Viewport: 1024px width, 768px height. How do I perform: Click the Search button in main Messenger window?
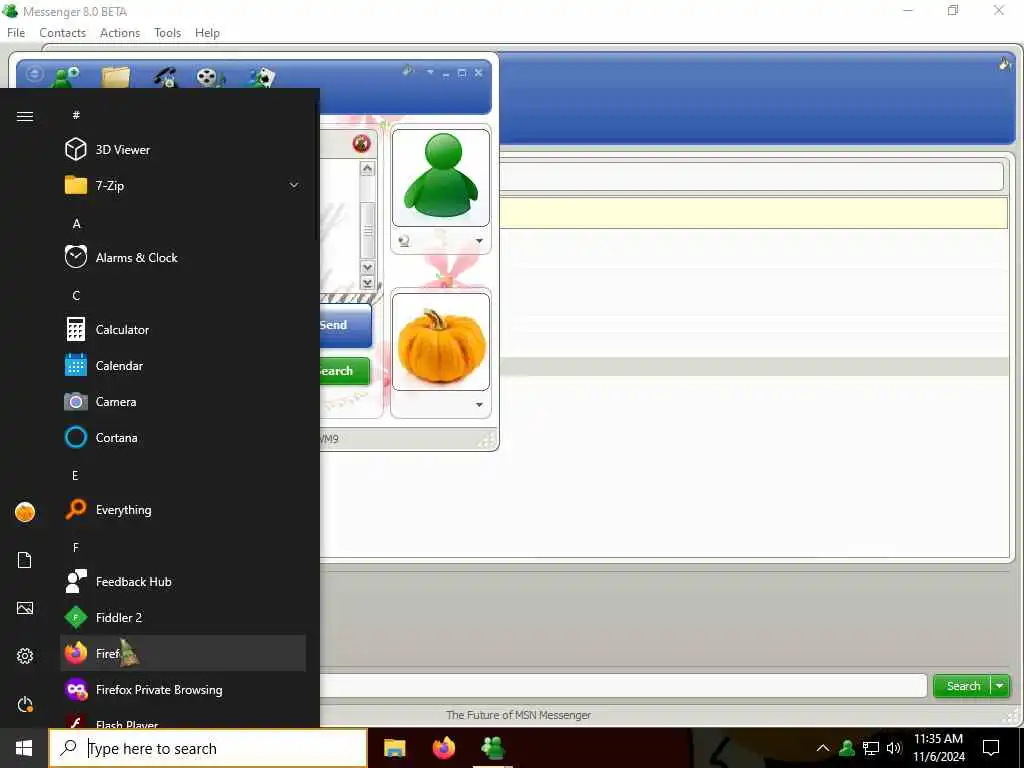point(963,686)
